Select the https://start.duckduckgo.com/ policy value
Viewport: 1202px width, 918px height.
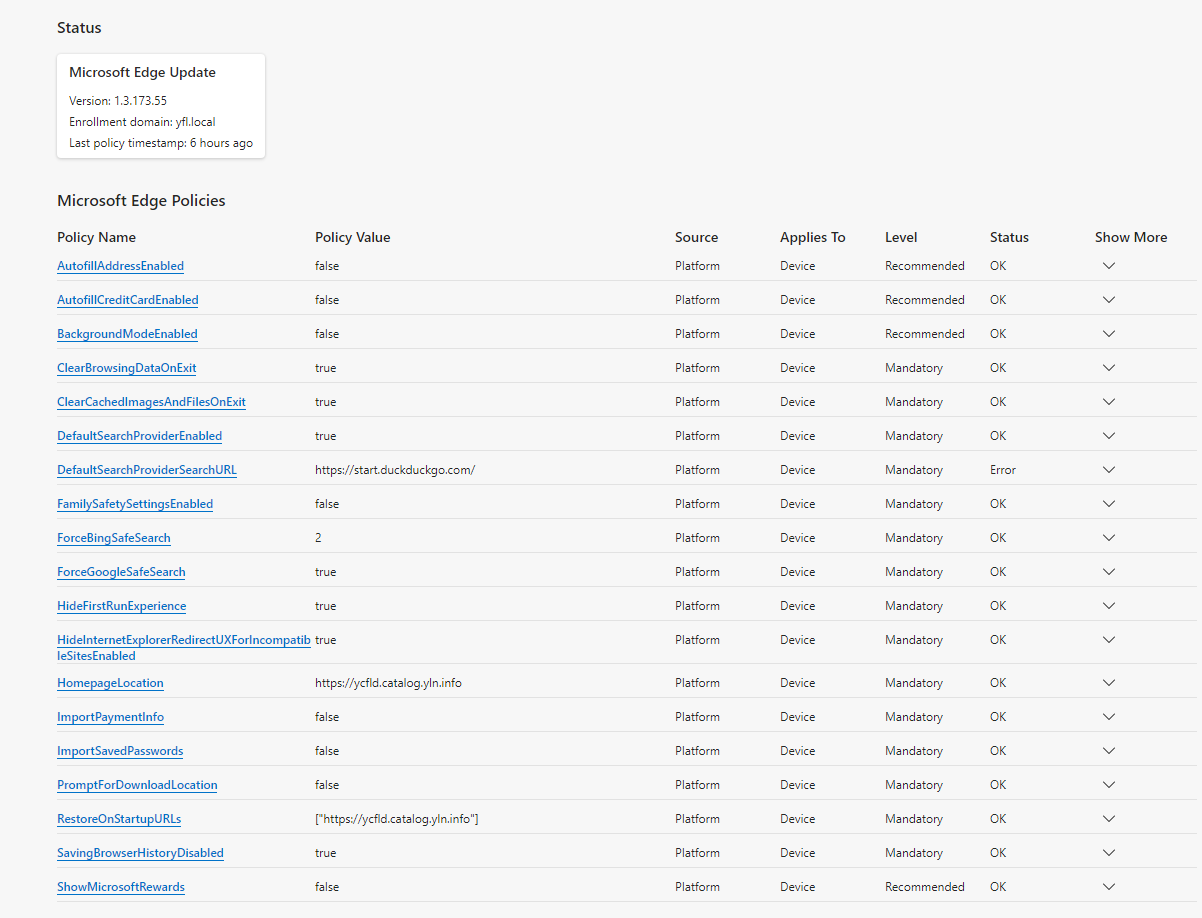pyautogui.click(x=395, y=470)
